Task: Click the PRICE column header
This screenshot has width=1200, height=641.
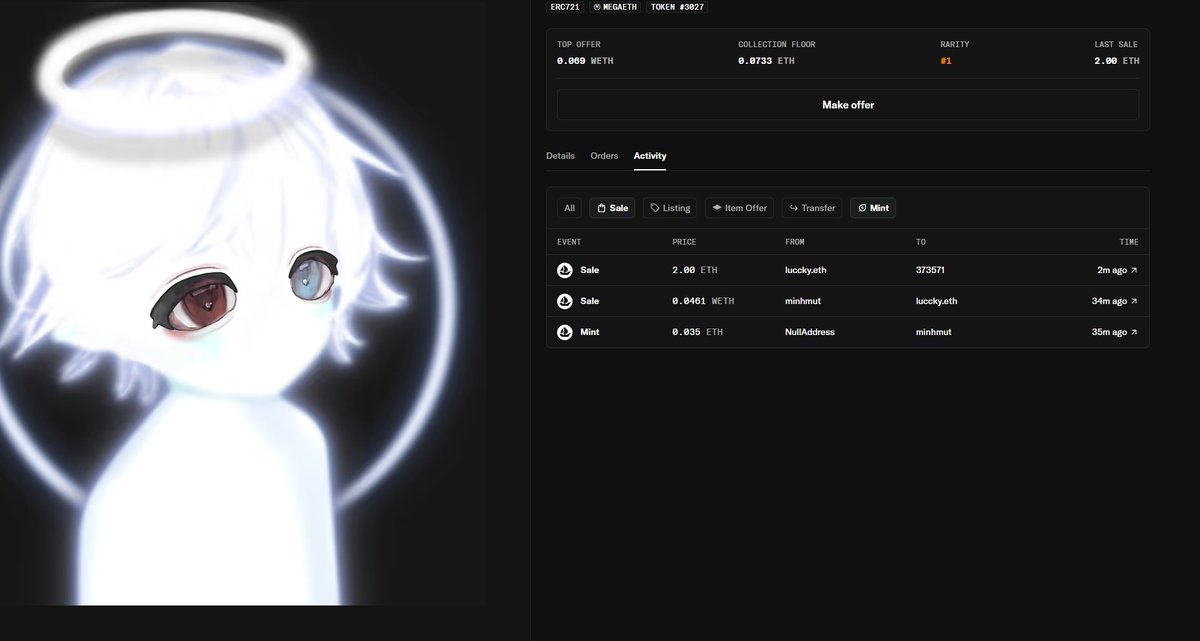Action: click(x=684, y=242)
